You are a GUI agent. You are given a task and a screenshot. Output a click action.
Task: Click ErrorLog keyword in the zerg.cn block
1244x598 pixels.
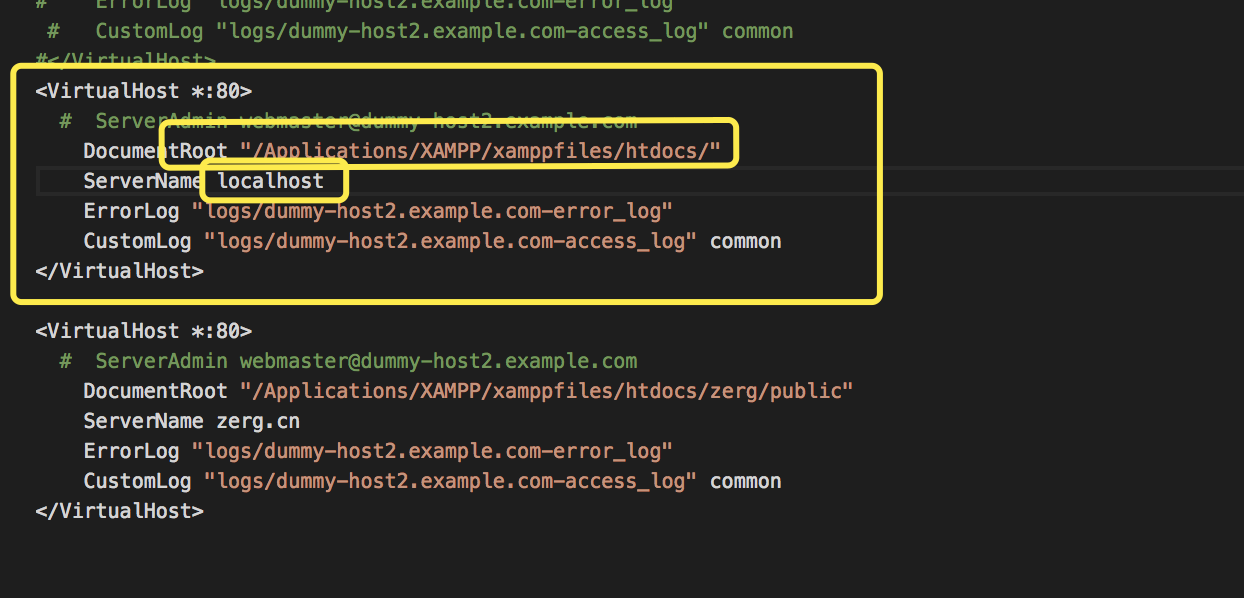(x=131, y=451)
